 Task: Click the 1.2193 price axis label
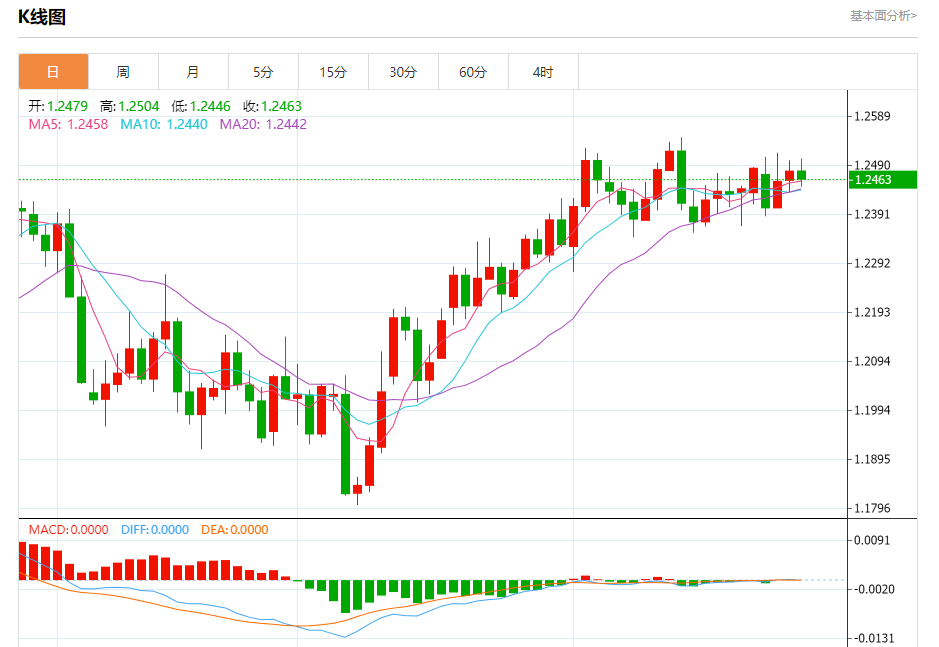click(872, 312)
